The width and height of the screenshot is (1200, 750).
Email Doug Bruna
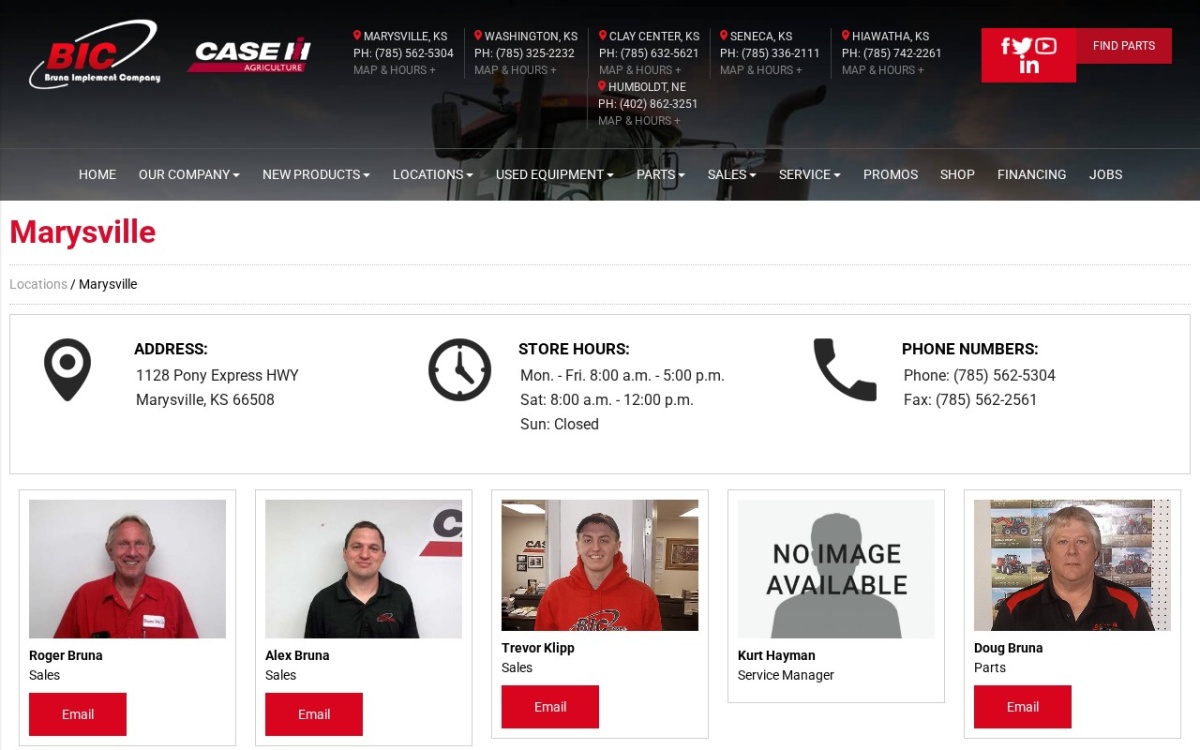coord(1023,707)
